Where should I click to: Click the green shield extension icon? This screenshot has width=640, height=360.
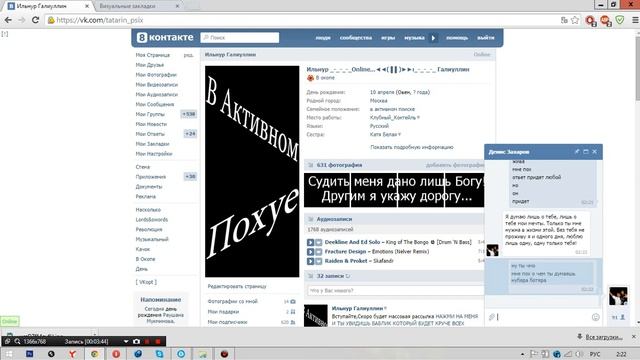tap(620, 20)
